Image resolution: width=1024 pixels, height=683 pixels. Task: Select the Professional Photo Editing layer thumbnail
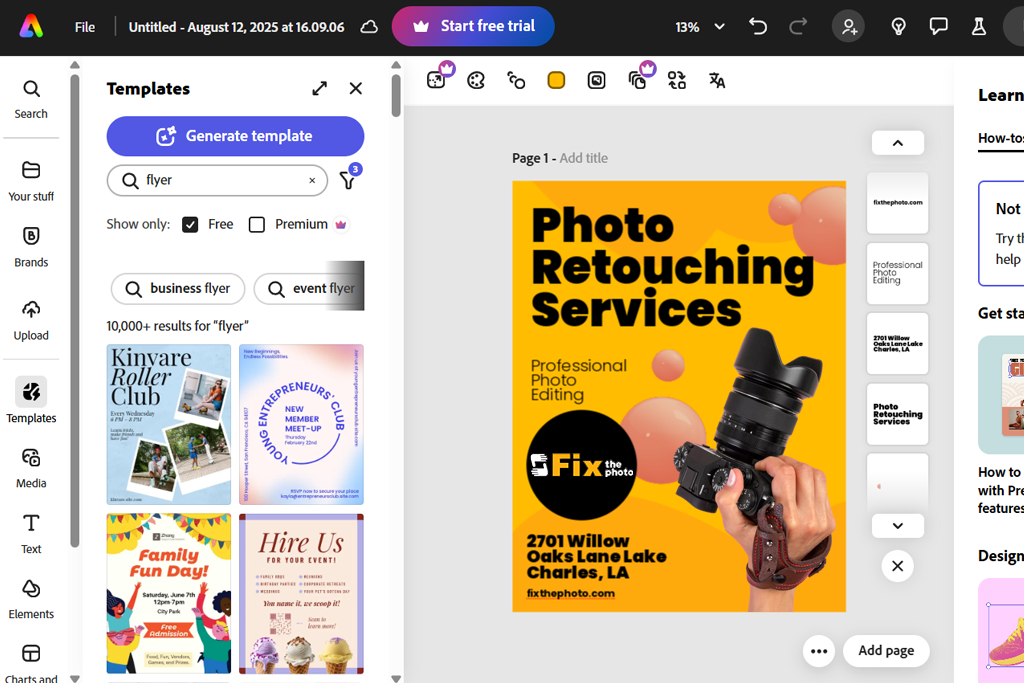[897, 273]
